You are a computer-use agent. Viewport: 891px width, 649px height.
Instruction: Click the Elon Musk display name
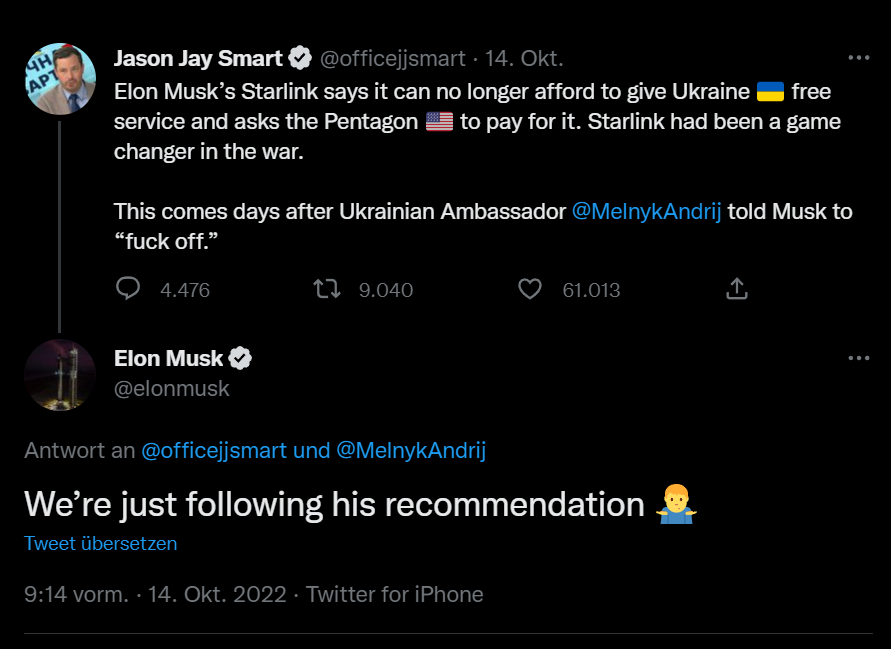pos(168,358)
